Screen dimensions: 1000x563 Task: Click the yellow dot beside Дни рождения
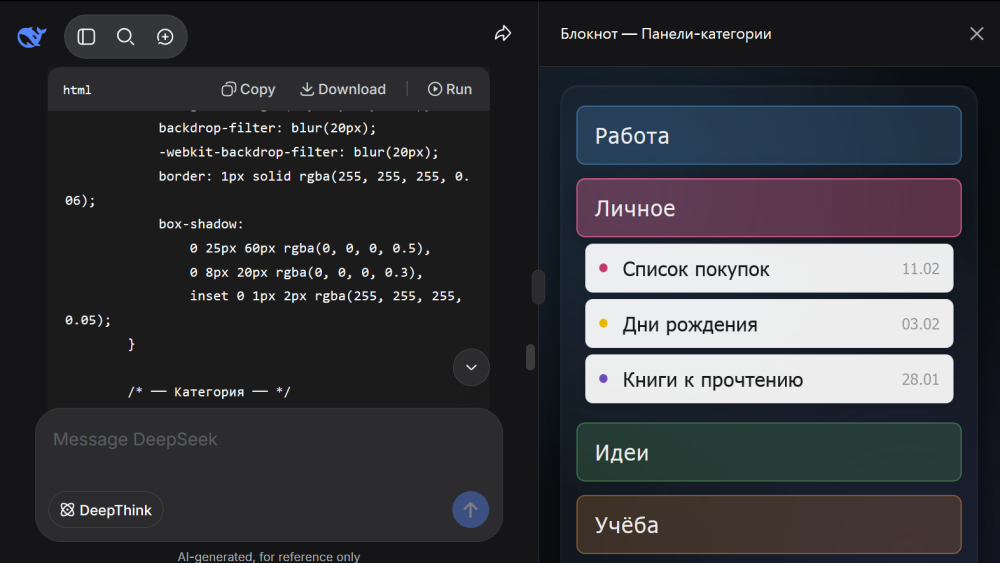coord(603,323)
